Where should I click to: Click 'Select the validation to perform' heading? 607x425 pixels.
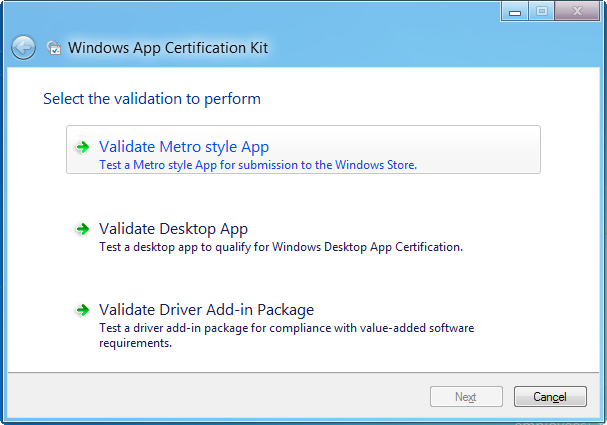[x=152, y=99]
